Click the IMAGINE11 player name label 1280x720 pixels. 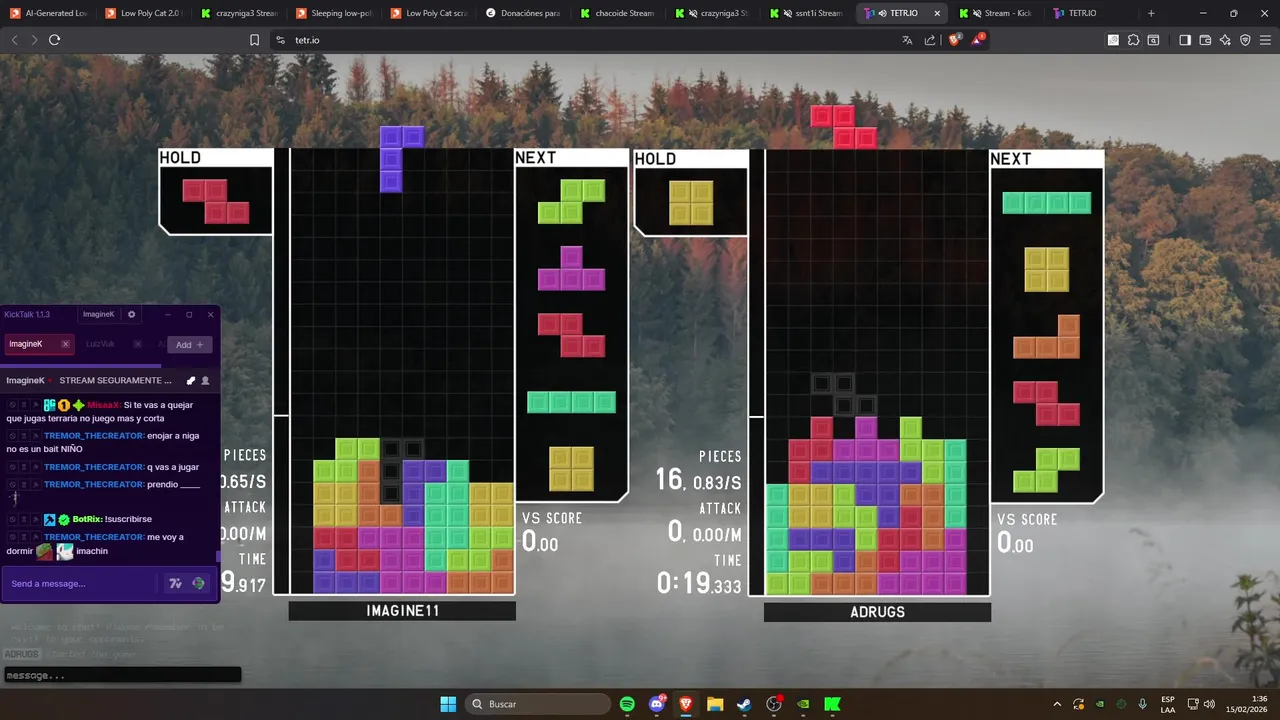[402, 610]
